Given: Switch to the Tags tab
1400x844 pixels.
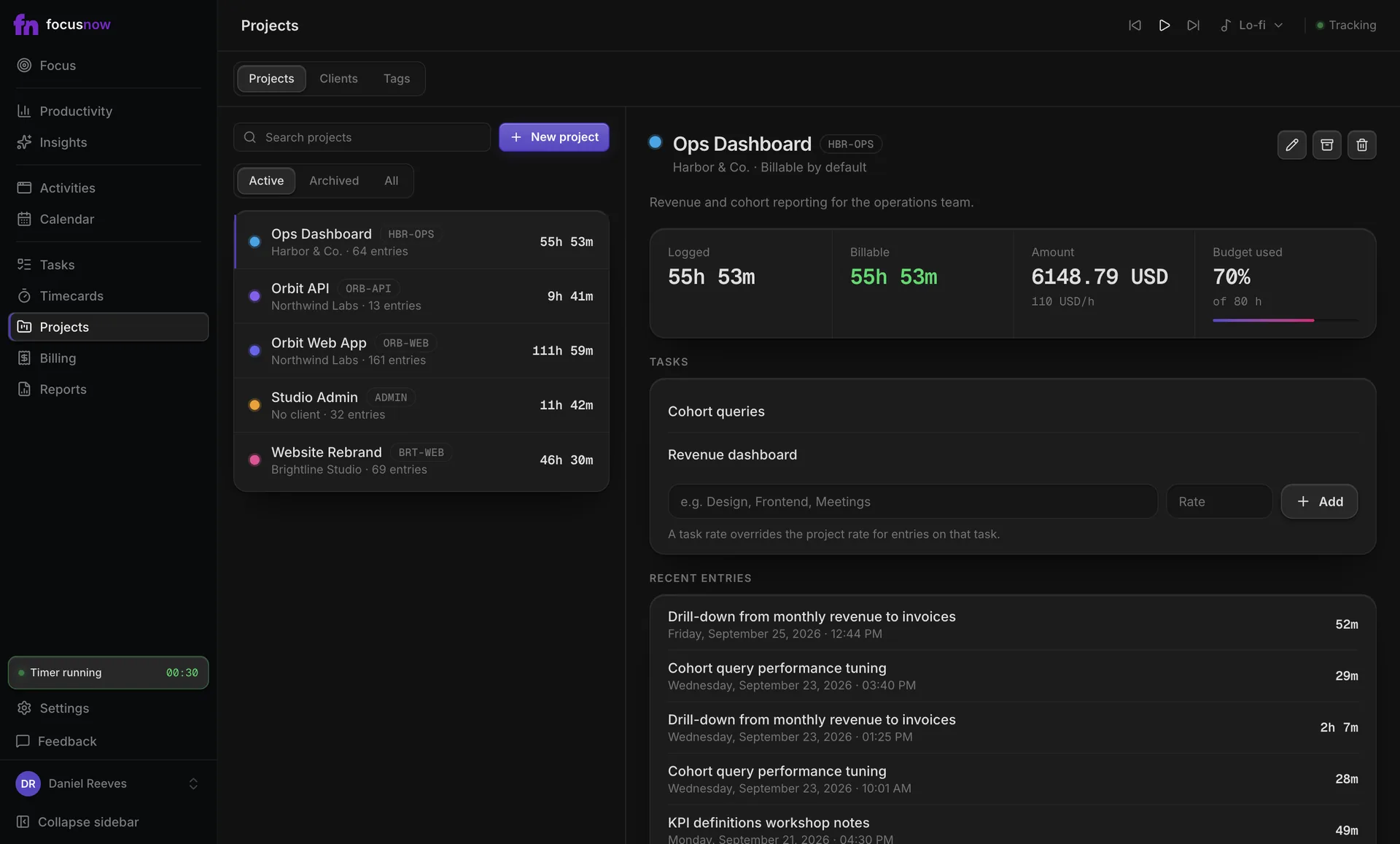Looking at the screenshot, I should [x=397, y=79].
